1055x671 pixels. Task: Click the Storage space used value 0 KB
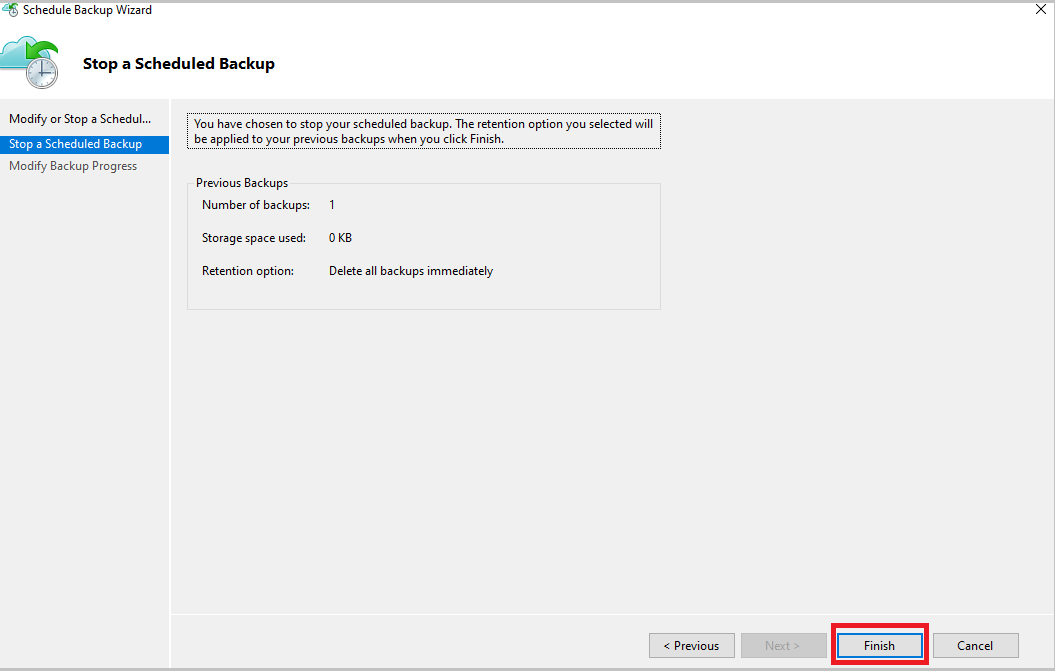click(340, 237)
